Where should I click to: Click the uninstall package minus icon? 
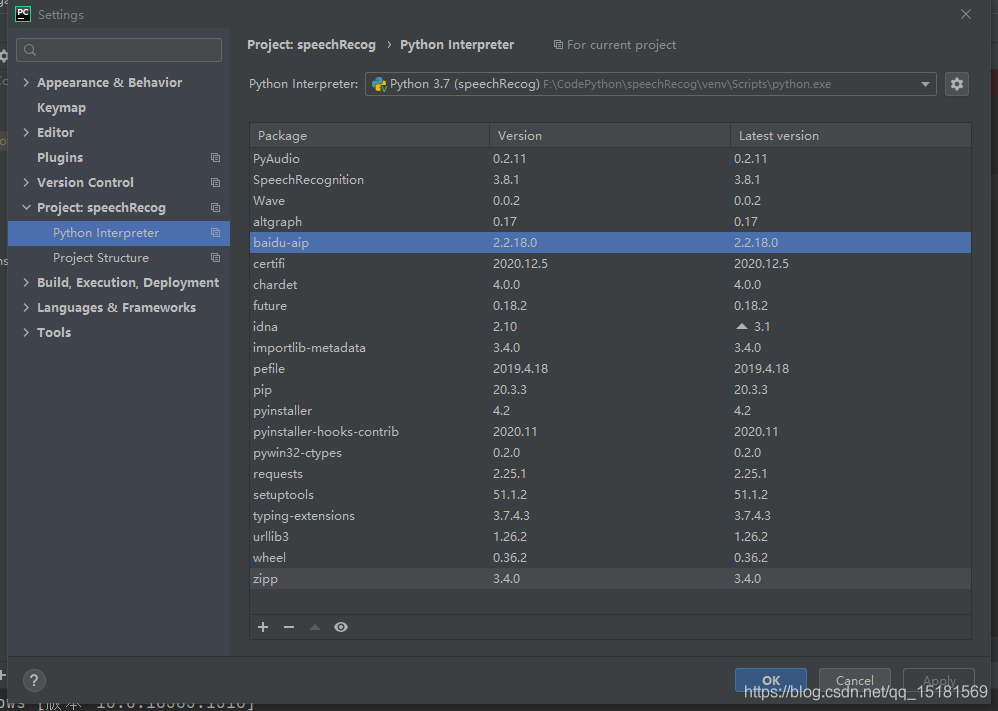289,627
